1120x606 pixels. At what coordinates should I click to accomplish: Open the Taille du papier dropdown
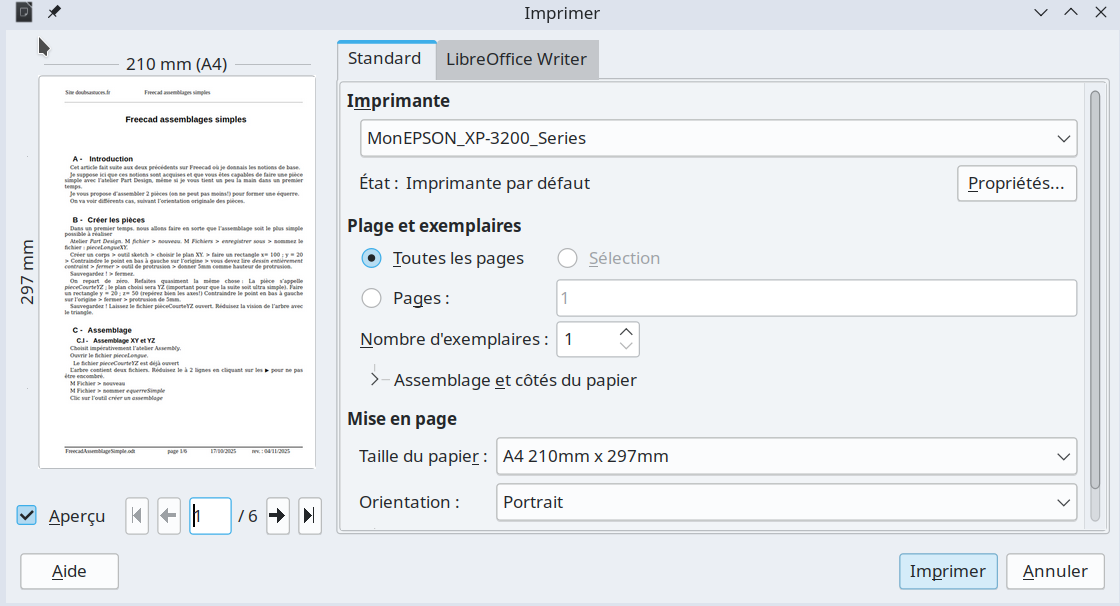(x=785, y=457)
